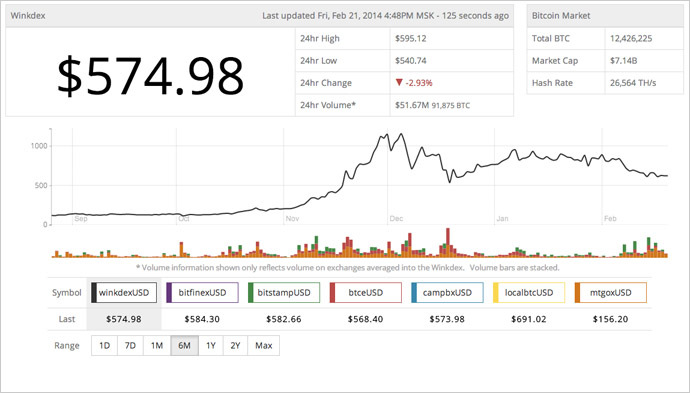Click the Dec label on chart axis
The width and height of the screenshot is (690, 393).
pyautogui.click(x=396, y=218)
